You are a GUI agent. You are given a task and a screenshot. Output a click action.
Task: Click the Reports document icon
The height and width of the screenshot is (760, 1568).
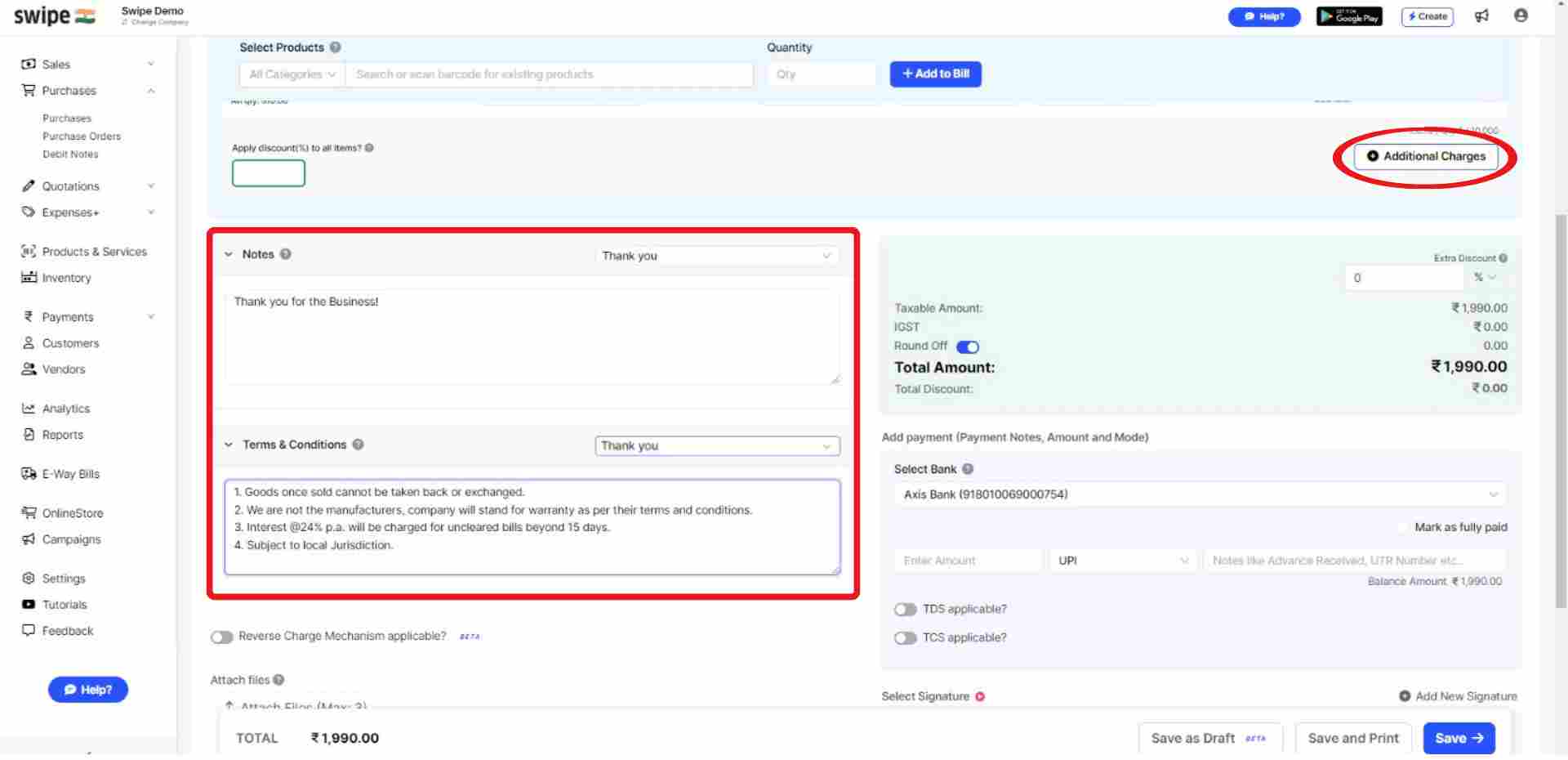tap(29, 434)
